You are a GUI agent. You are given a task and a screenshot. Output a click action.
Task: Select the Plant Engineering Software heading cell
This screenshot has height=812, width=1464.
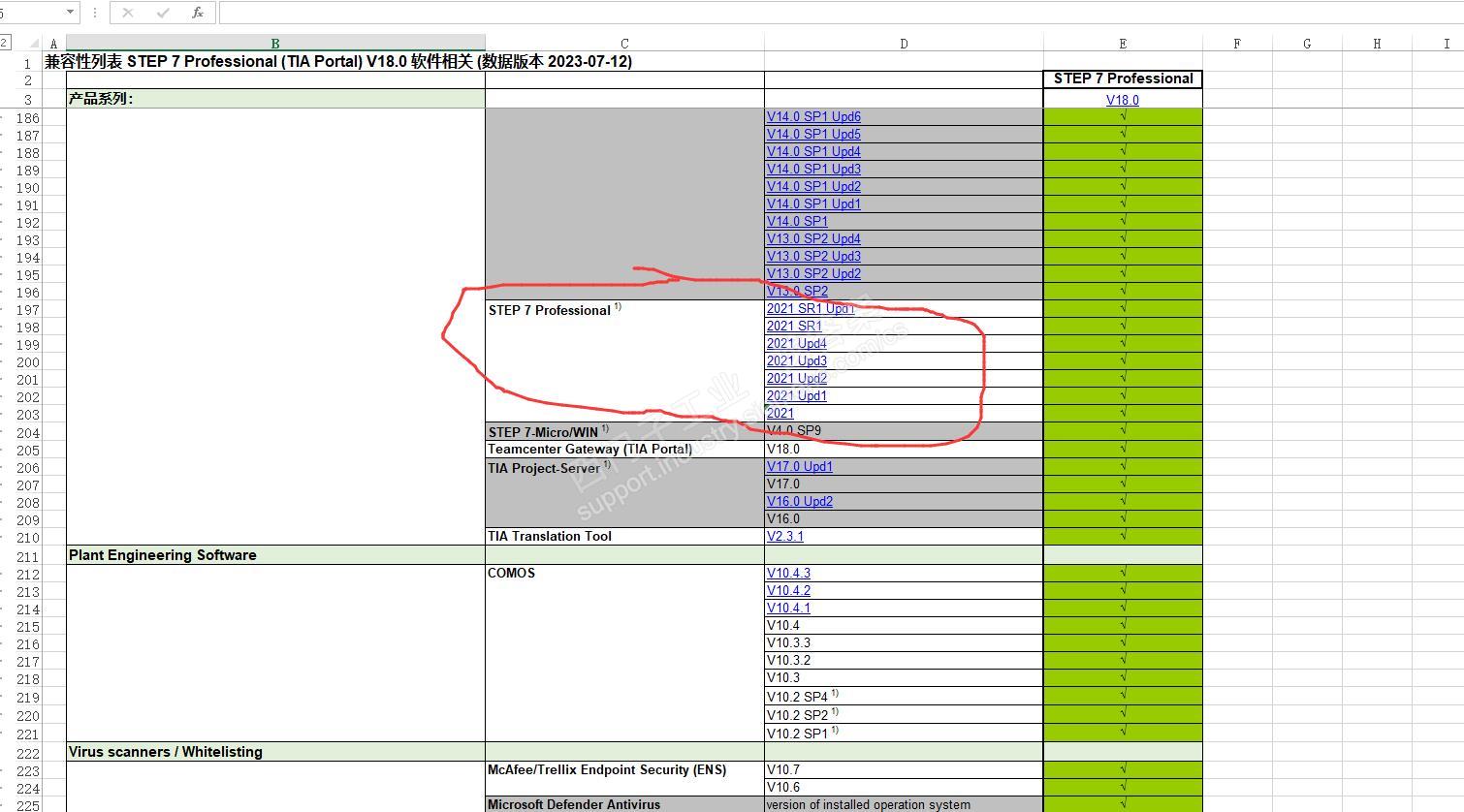click(x=275, y=555)
